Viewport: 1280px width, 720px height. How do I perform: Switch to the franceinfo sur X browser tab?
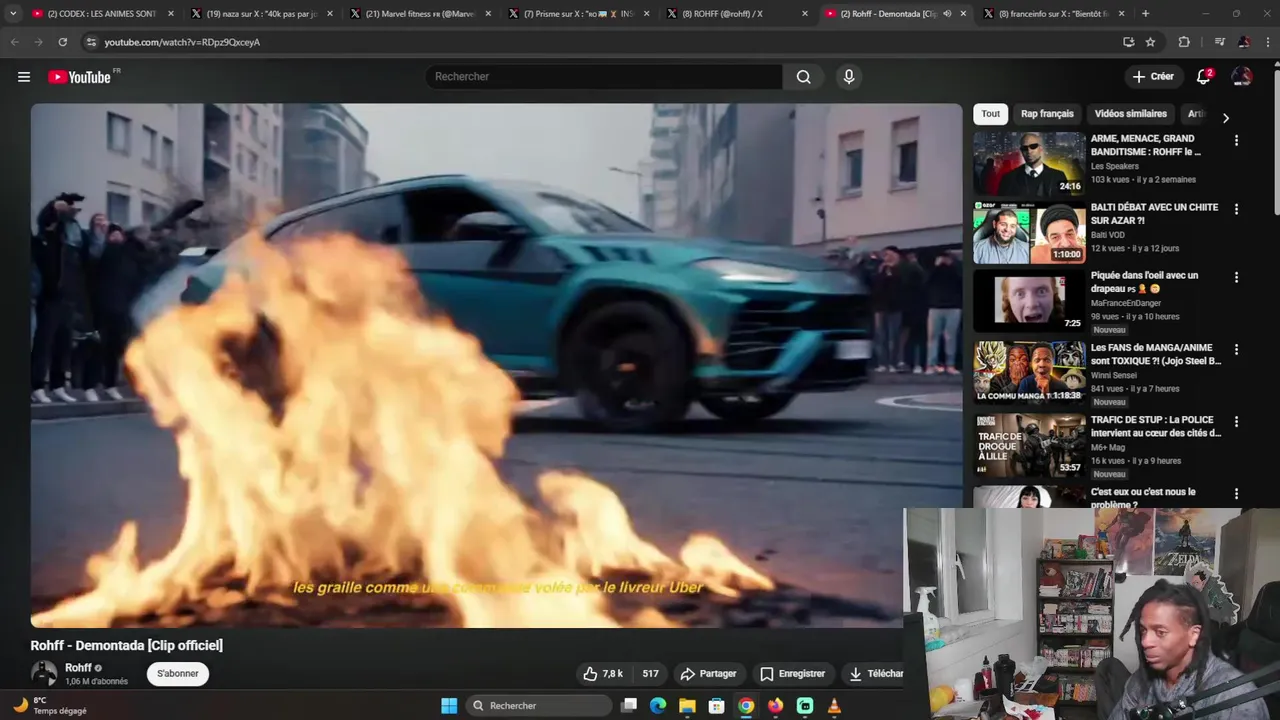[1052, 14]
